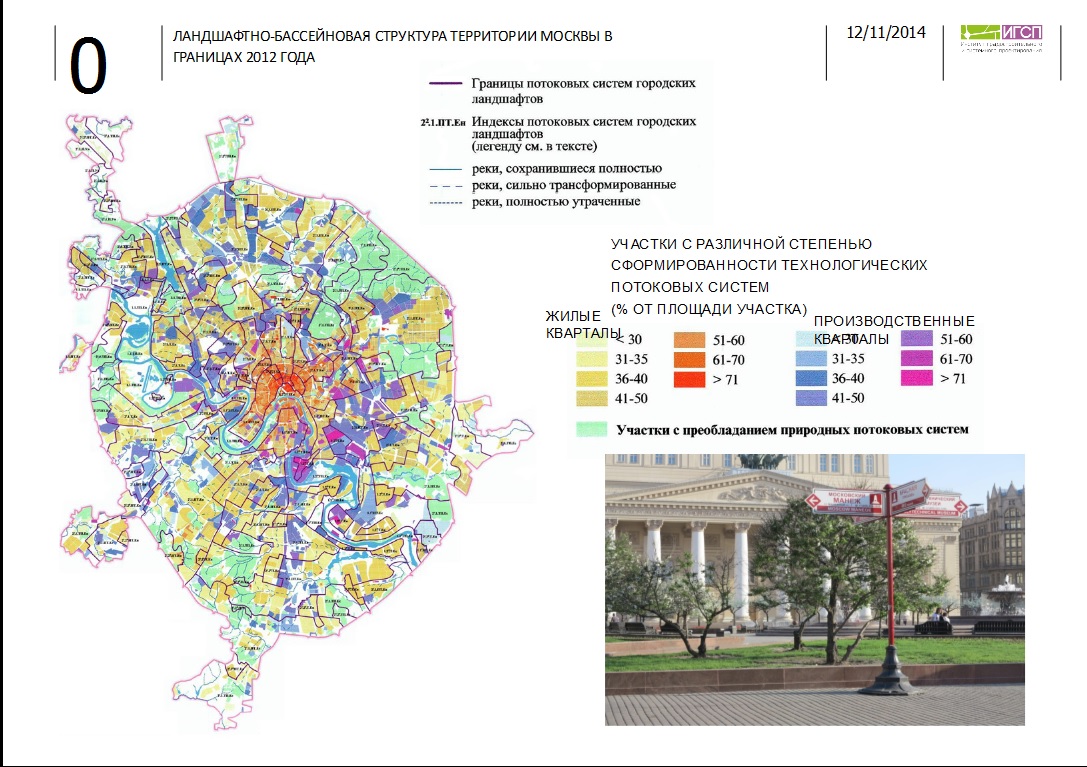The width and height of the screenshot is (1087, 767).
Task: Select legend label 'реки, сохранившиеся полностью'
Action: (x=566, y=169)
